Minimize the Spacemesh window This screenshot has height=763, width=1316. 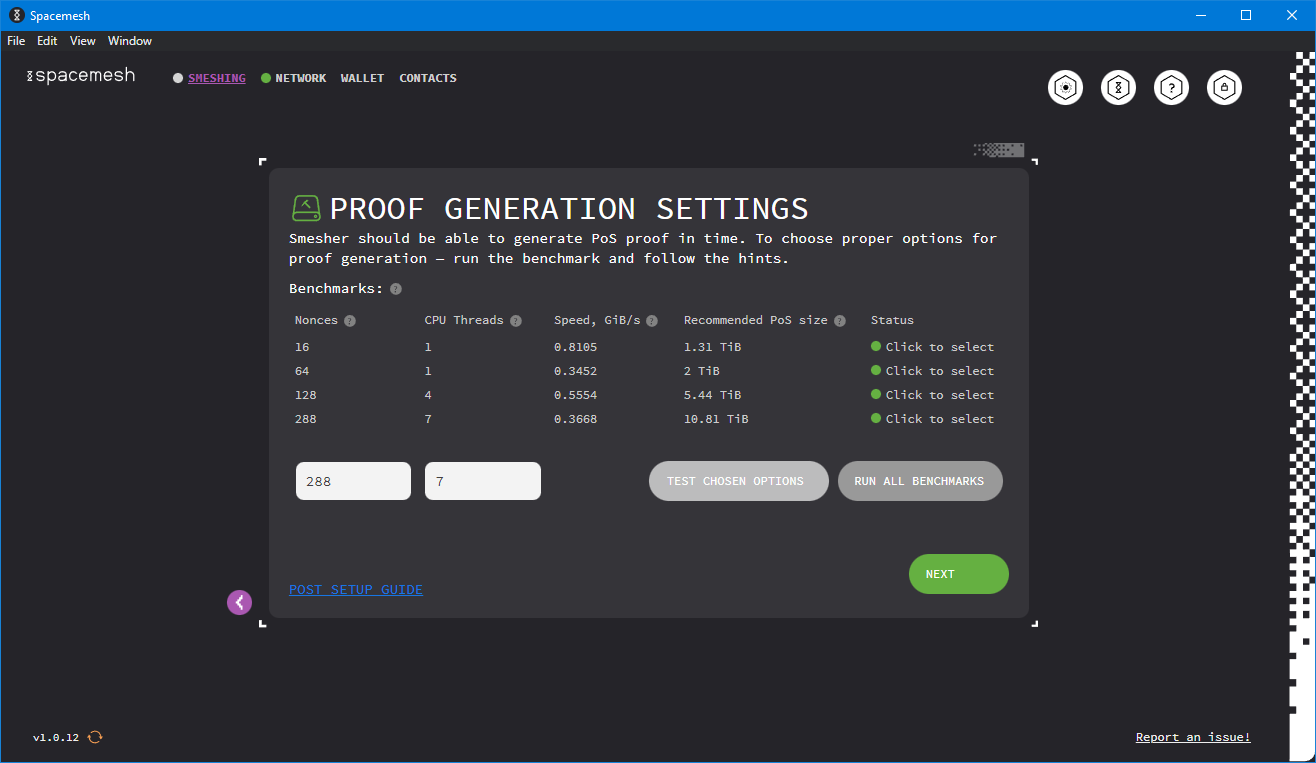click(1201, 15)
